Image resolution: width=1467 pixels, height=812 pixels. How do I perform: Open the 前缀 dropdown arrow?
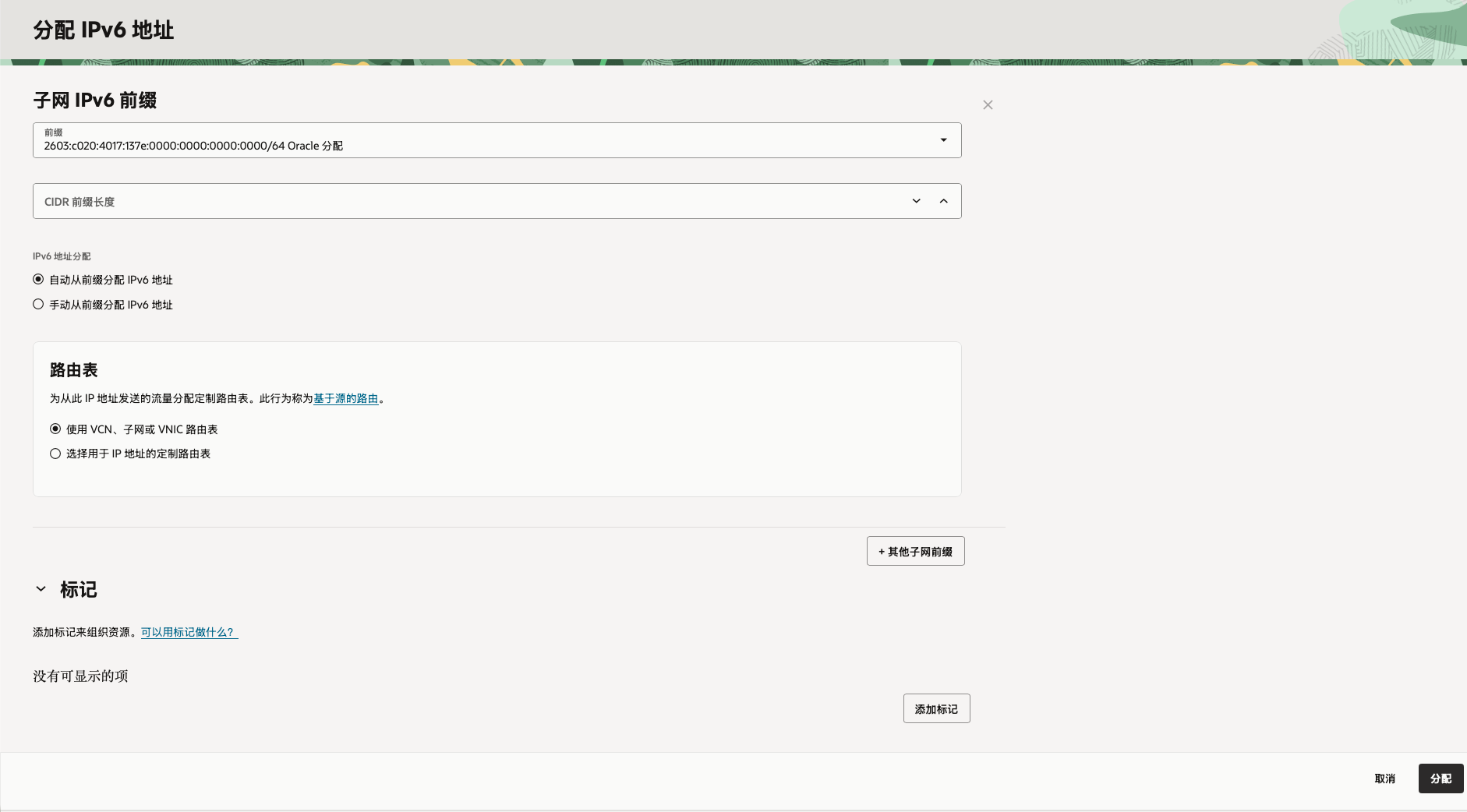click(943, 140)
